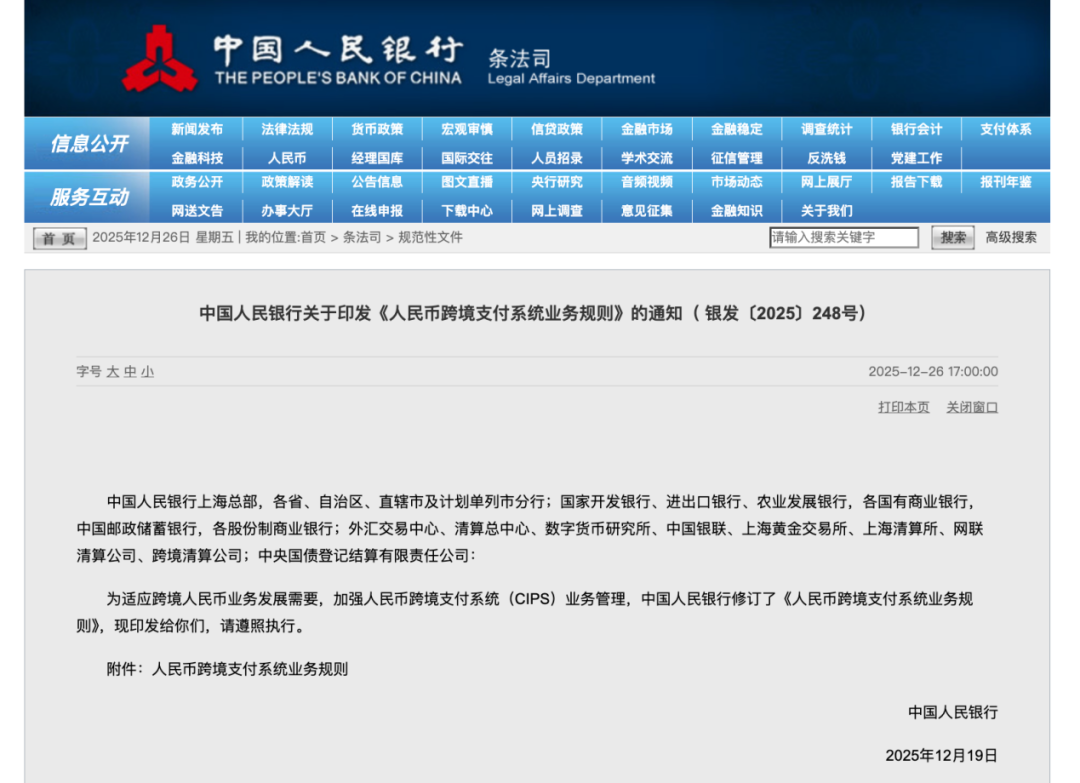Open the 新闻发布 menu item
1080x783 pixels.
tap(197, 129)
